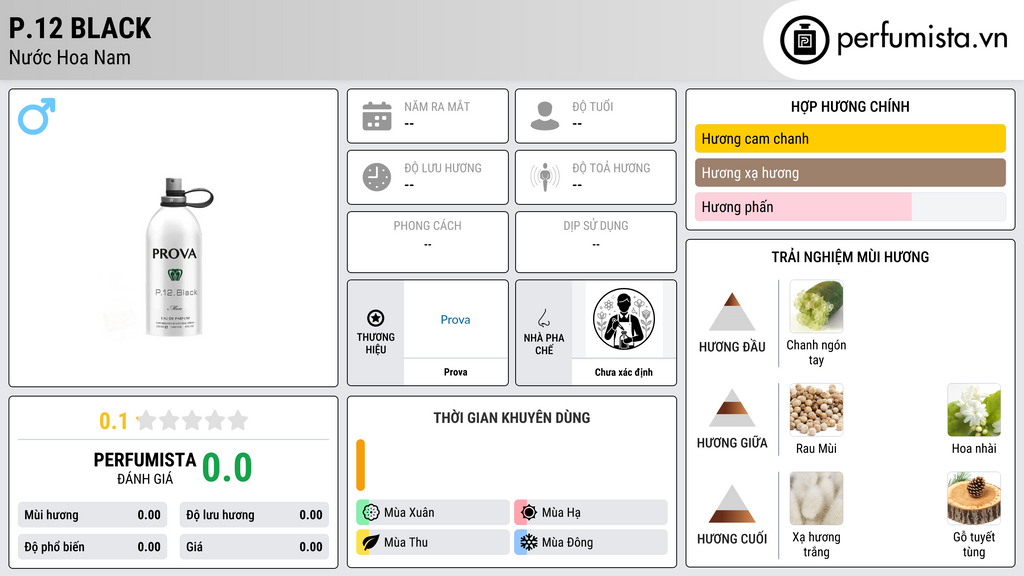The image size is (1024, 576).
Task: Click the Hương đầu pyramid icon
Action: click(x=732, y=312)
